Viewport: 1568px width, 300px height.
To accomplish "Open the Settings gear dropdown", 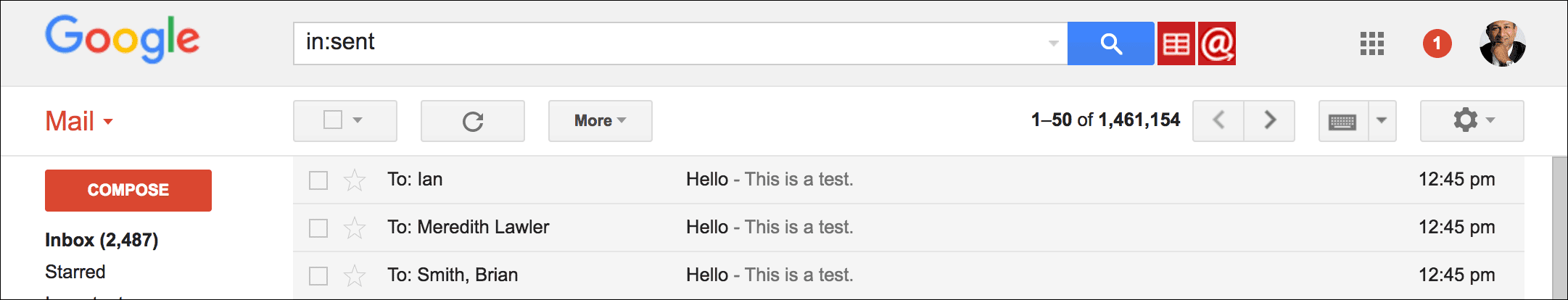I will (x=1472, y=120).
